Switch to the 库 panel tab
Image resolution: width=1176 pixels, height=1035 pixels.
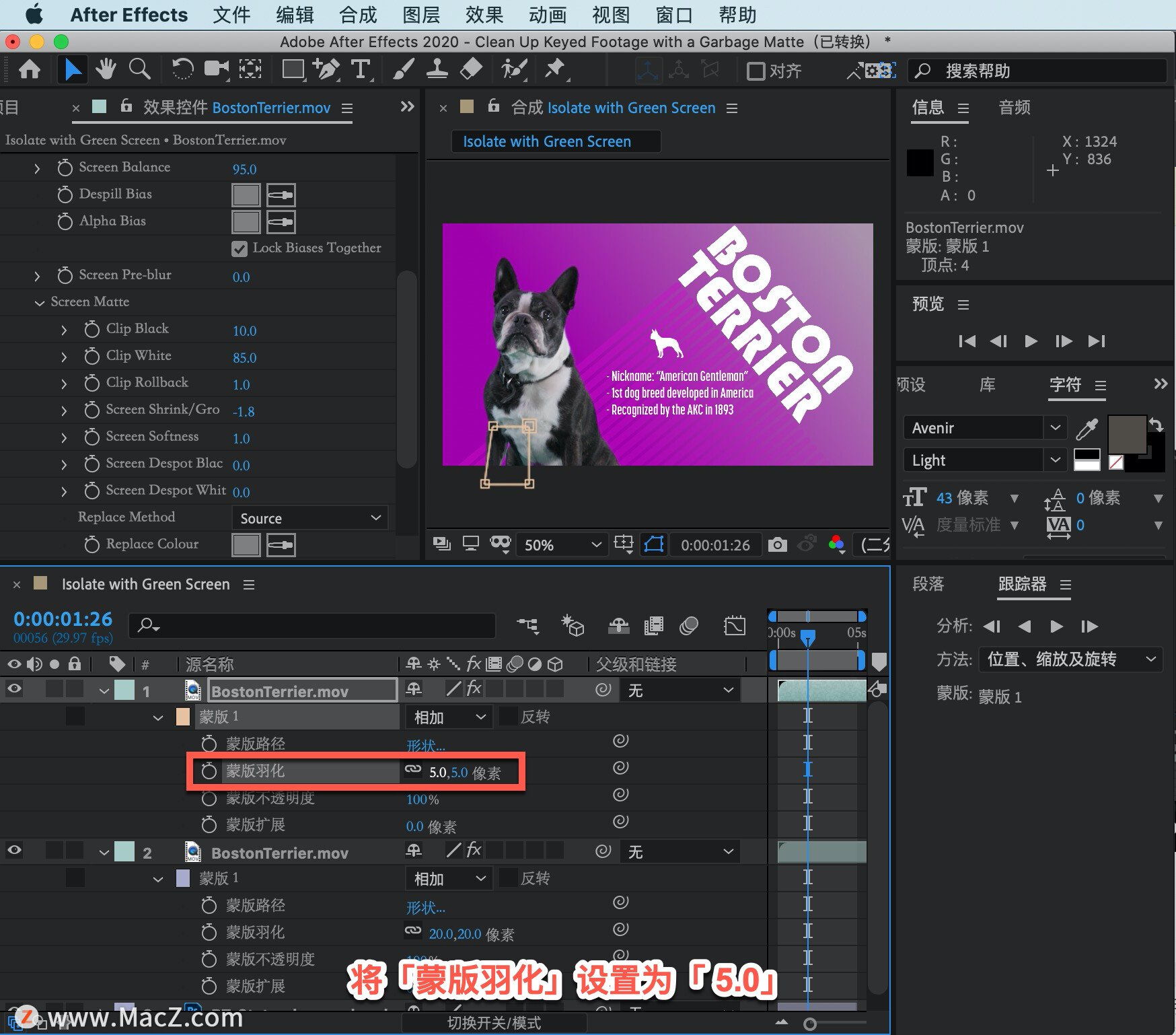click(x=987, y=385)
